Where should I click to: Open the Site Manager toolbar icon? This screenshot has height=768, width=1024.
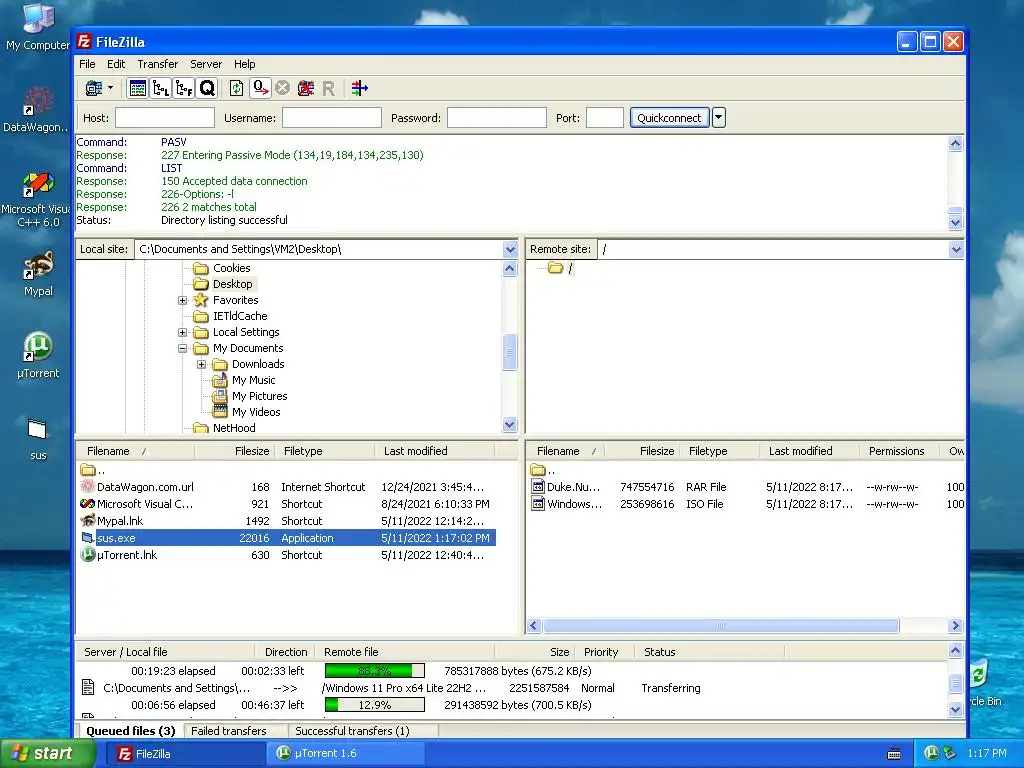94,88
